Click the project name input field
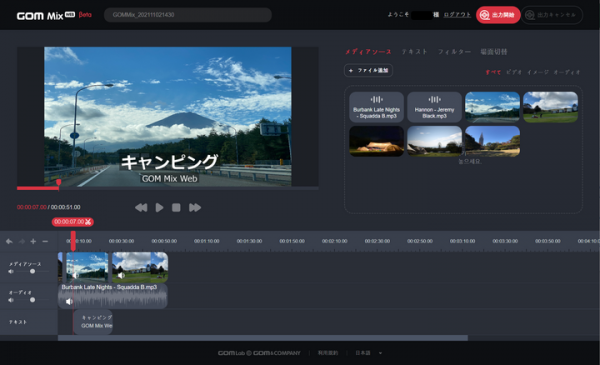Viewport: 600px width, 365px height. tap(188, 15)
